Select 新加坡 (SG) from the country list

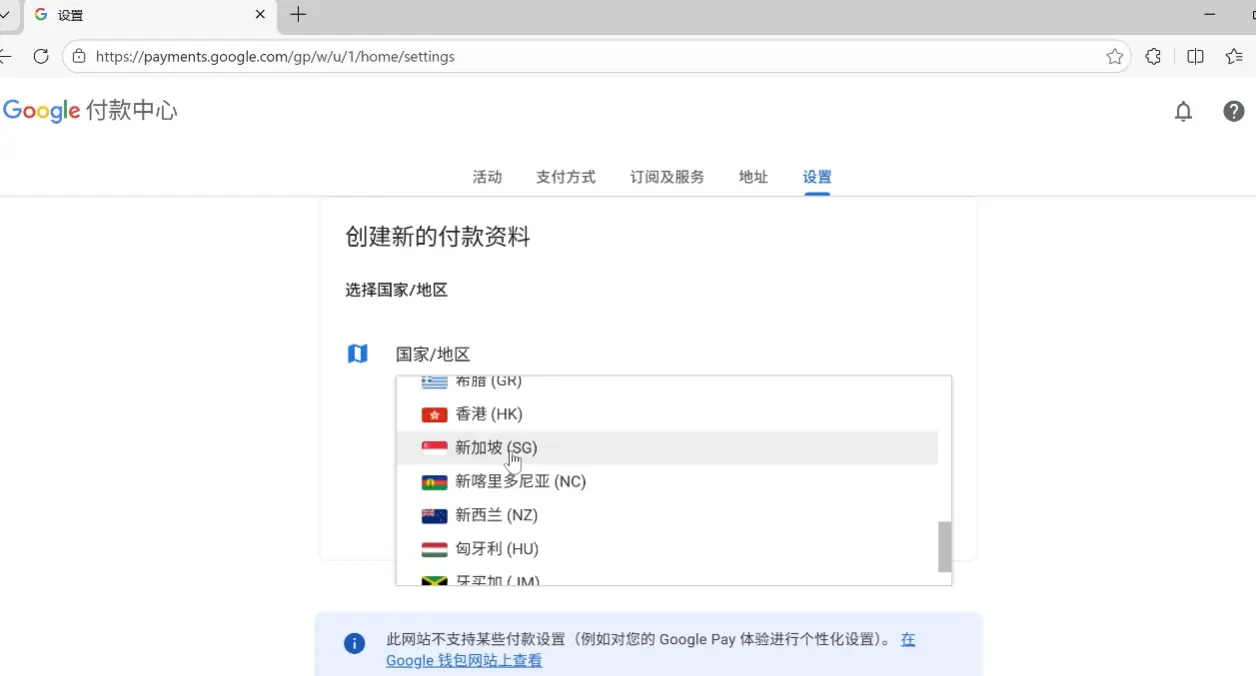[x=667, y=448]
